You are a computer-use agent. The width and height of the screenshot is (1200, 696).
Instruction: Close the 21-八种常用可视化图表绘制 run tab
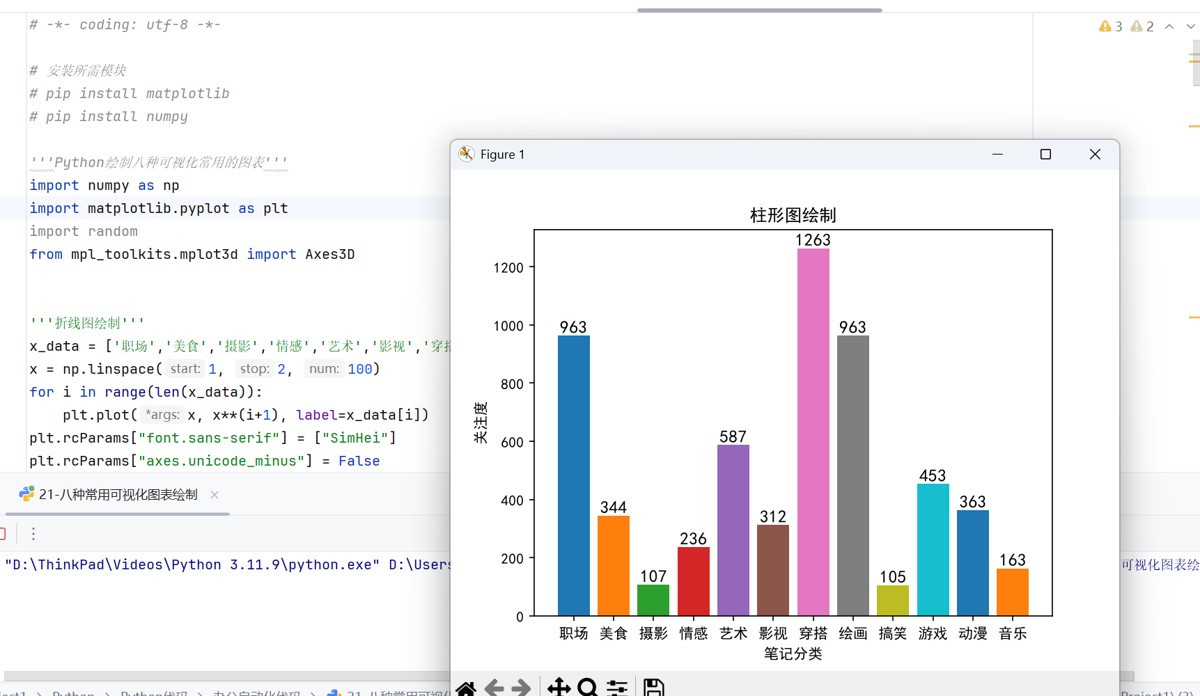point(214,495)
